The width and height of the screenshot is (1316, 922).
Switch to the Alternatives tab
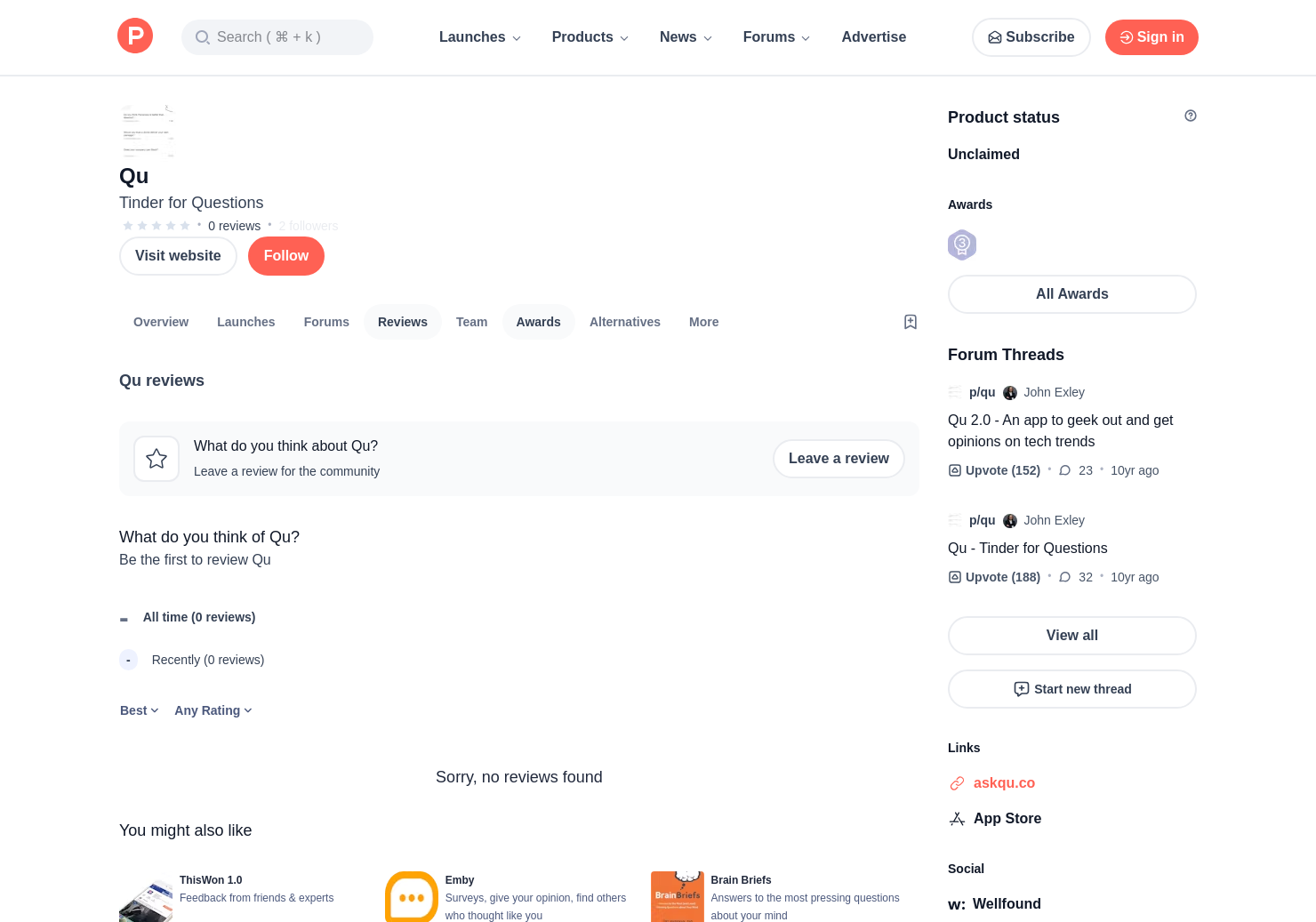click(x=624, y=322)
